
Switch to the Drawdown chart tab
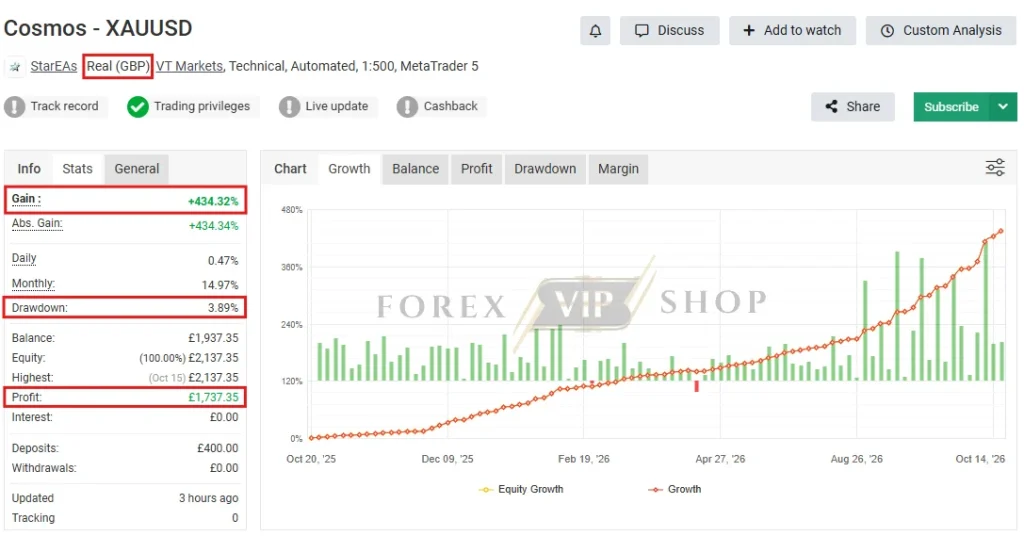coord(545,168)
